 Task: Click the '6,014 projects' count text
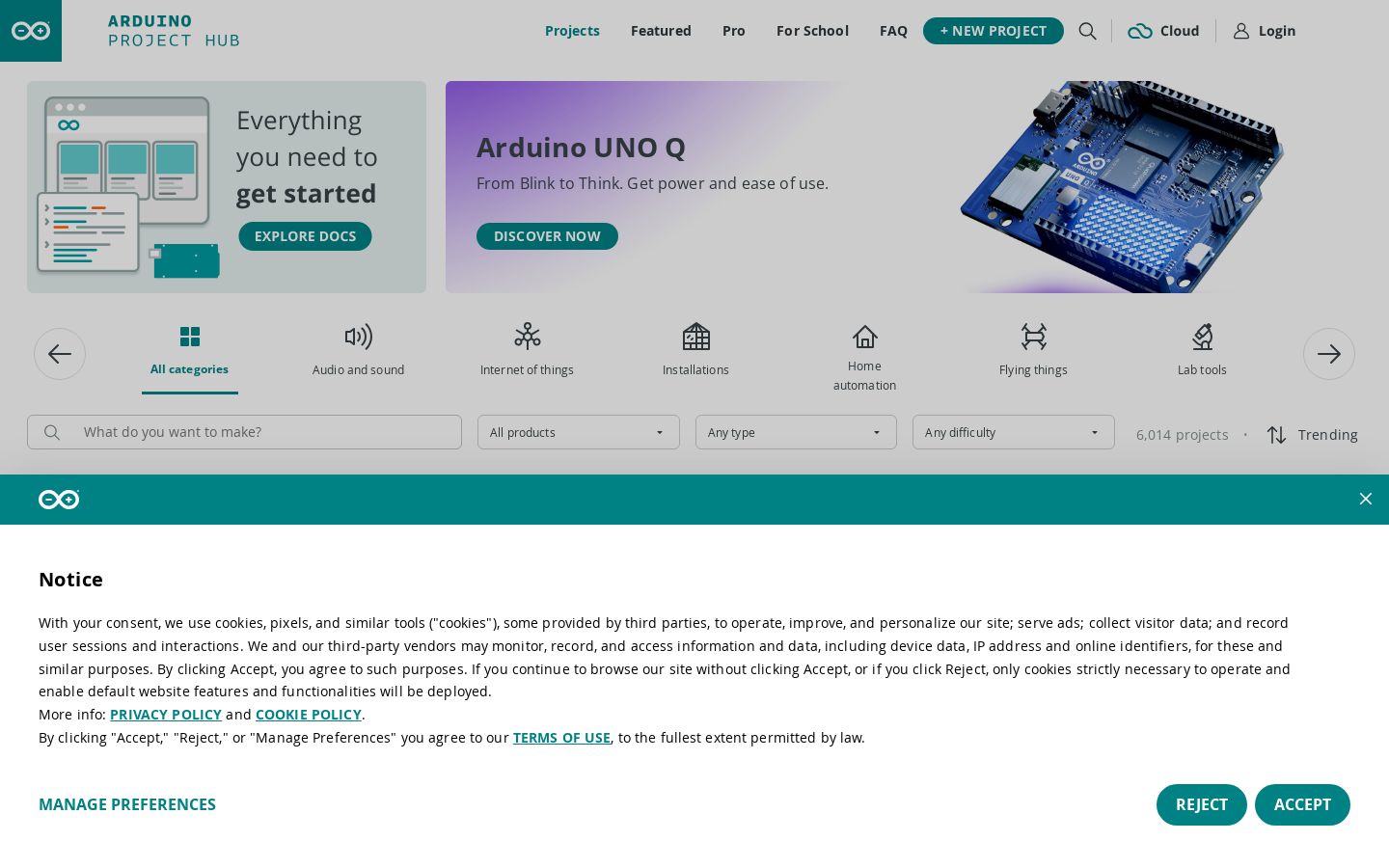(1183, 435)
